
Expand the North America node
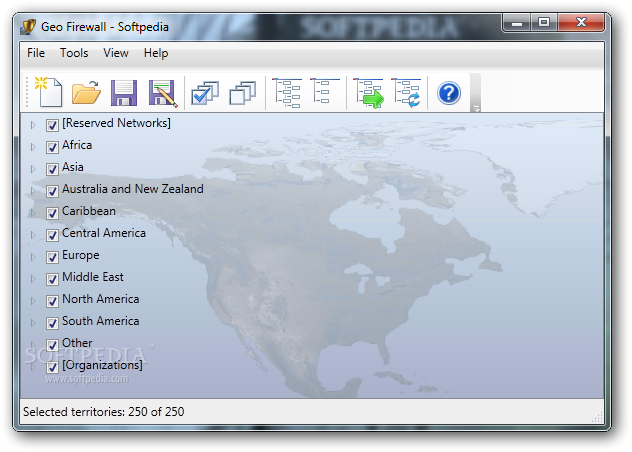(x=33, y=301)
